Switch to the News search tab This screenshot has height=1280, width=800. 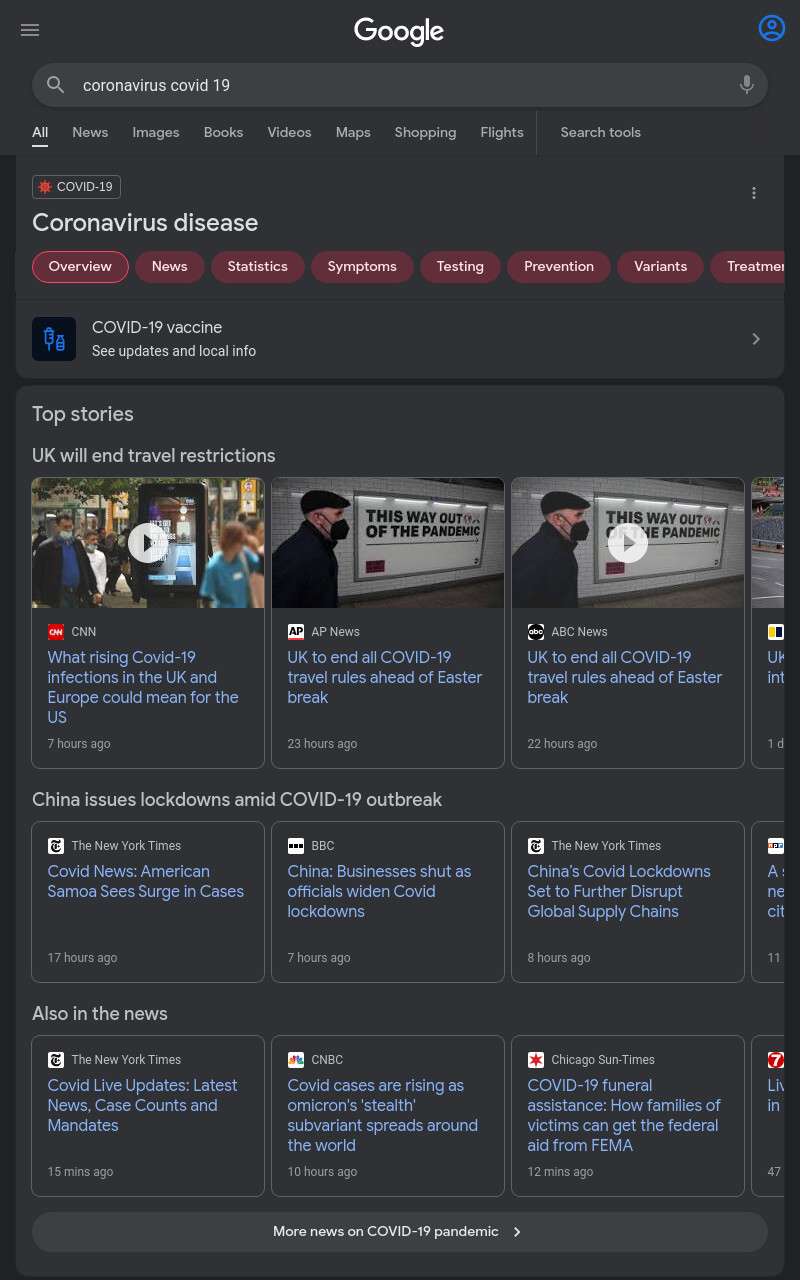(x=90, y=132)
